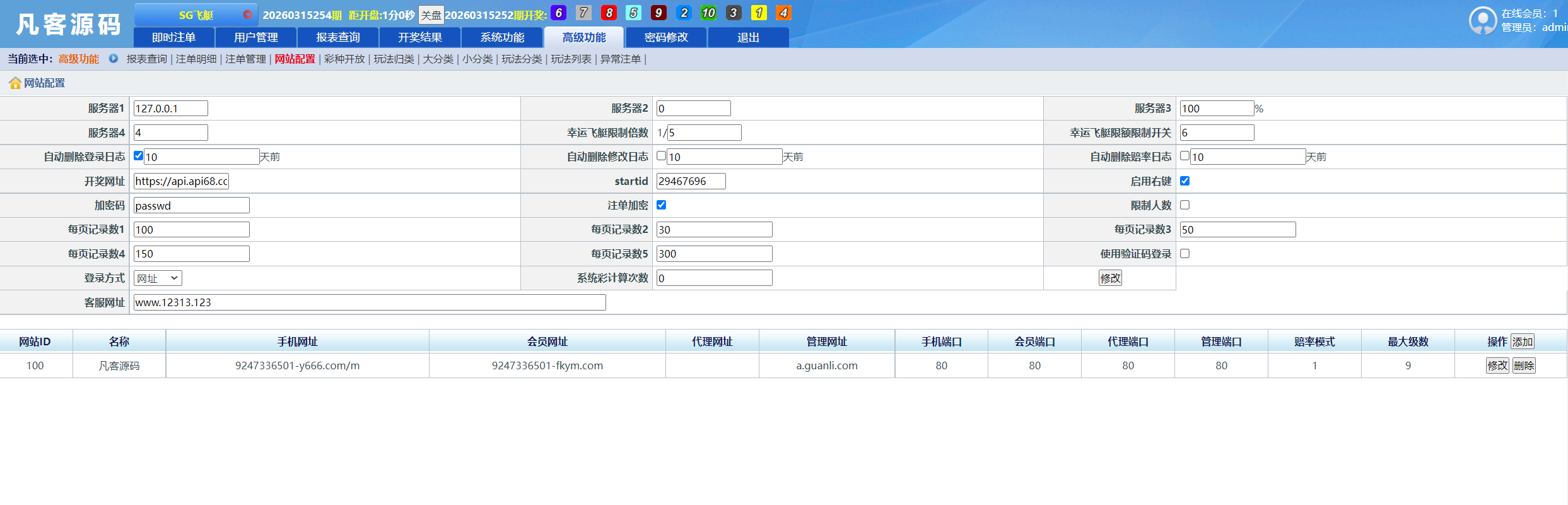Image resolution: width=1568 pixels, height=505 pixels.
Task: Click the gray lottery ball 7
Action: pyautogui.click(x=583, y=13)
